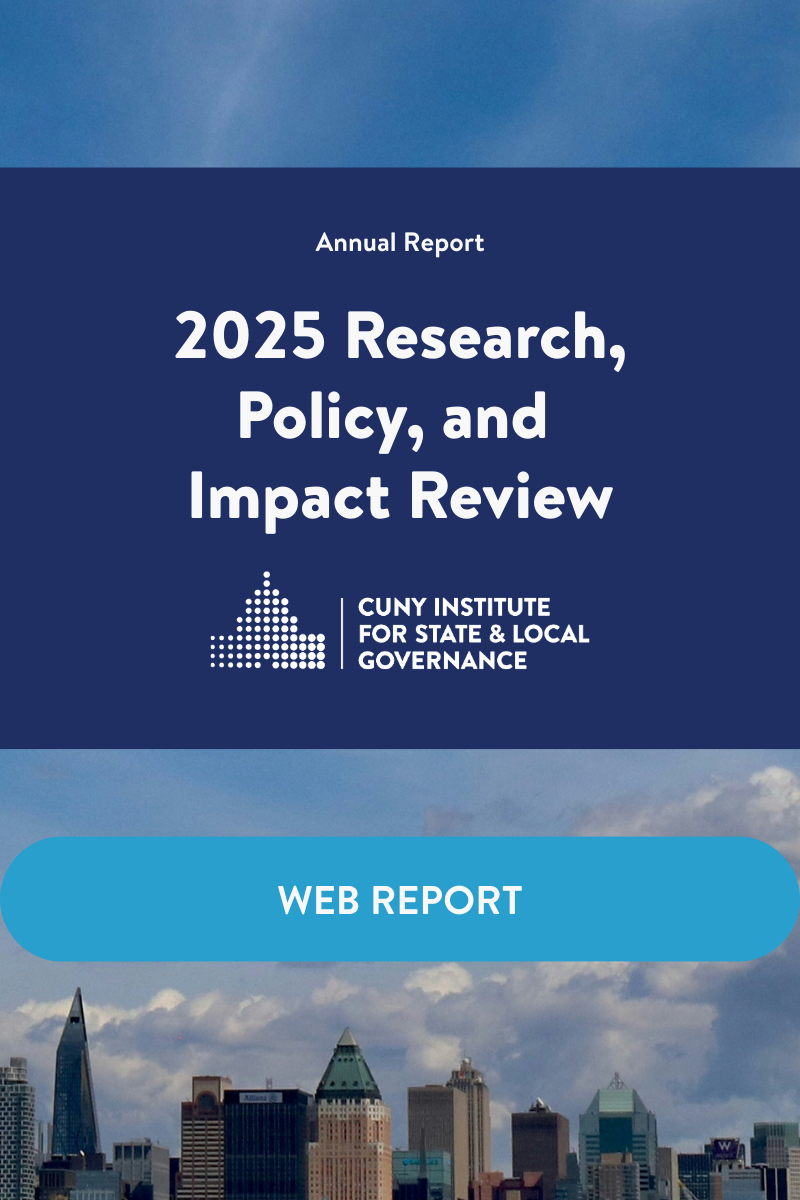The image size is (800, 1200).
Task: Select the CUNY ISLG logo
Action: pyautogui.click(x=400, y=620)
